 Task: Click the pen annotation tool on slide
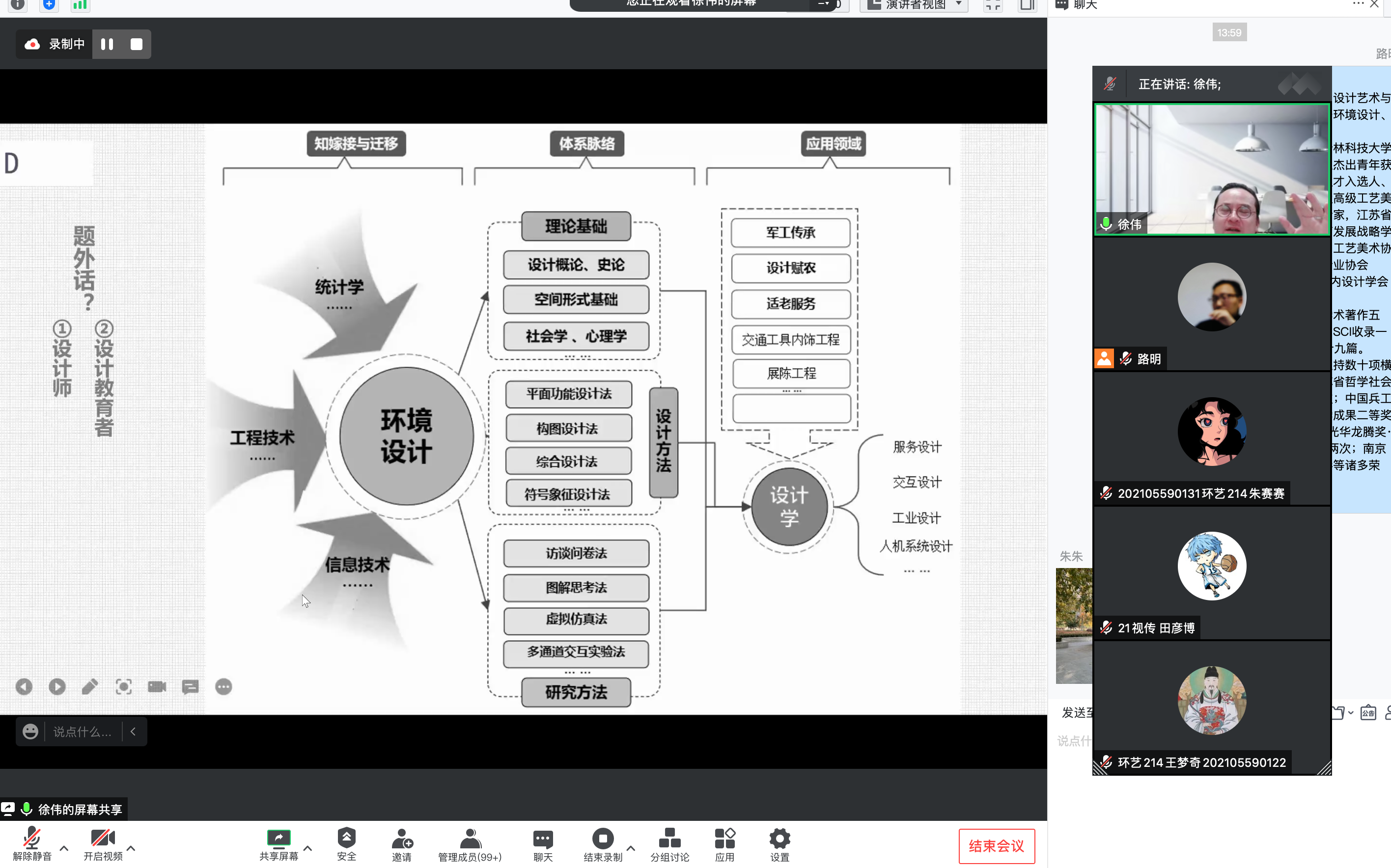coord(89,686)
